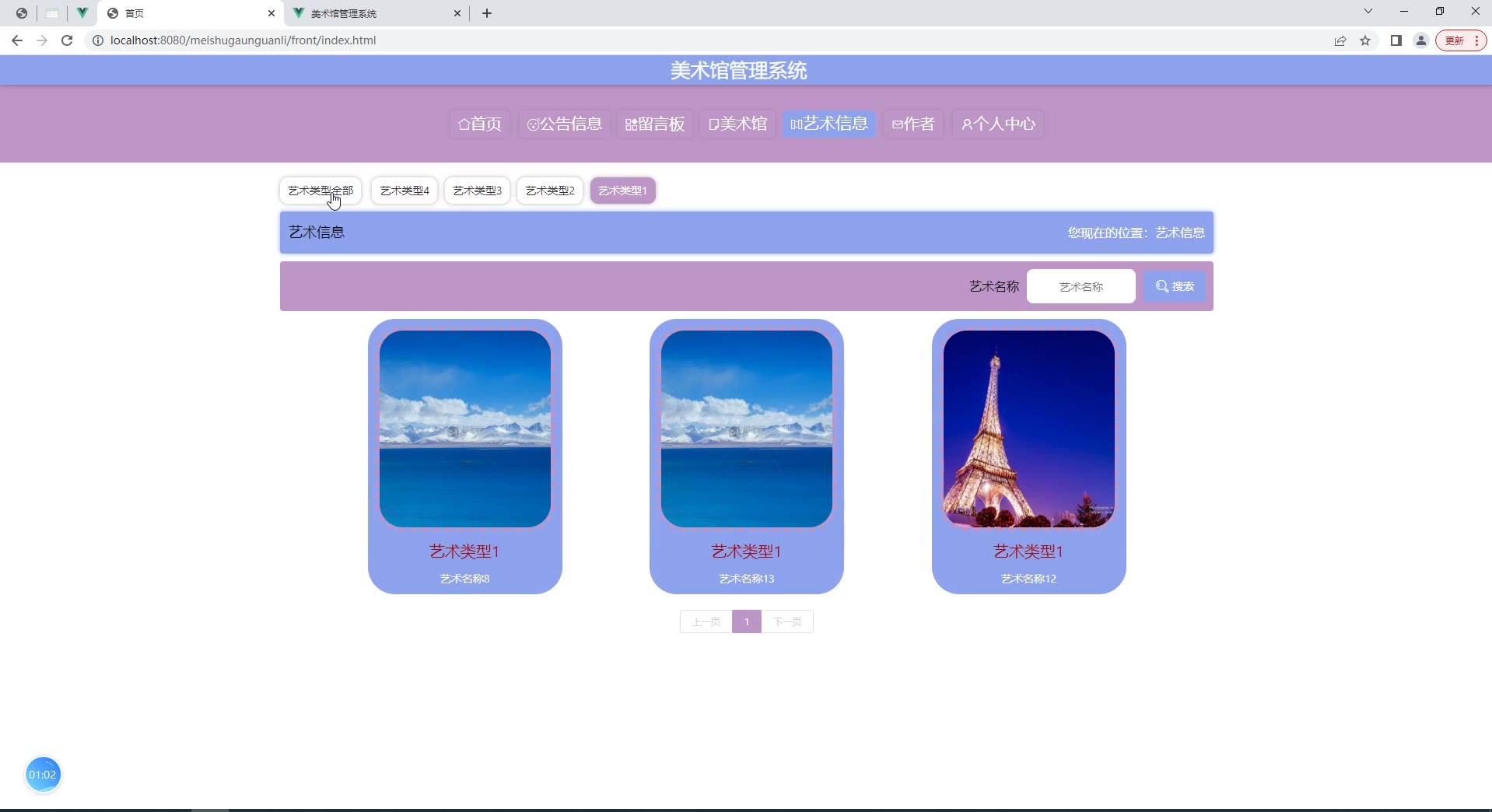
Task: Click the second pinned blank tab
Action: [52, 13]
